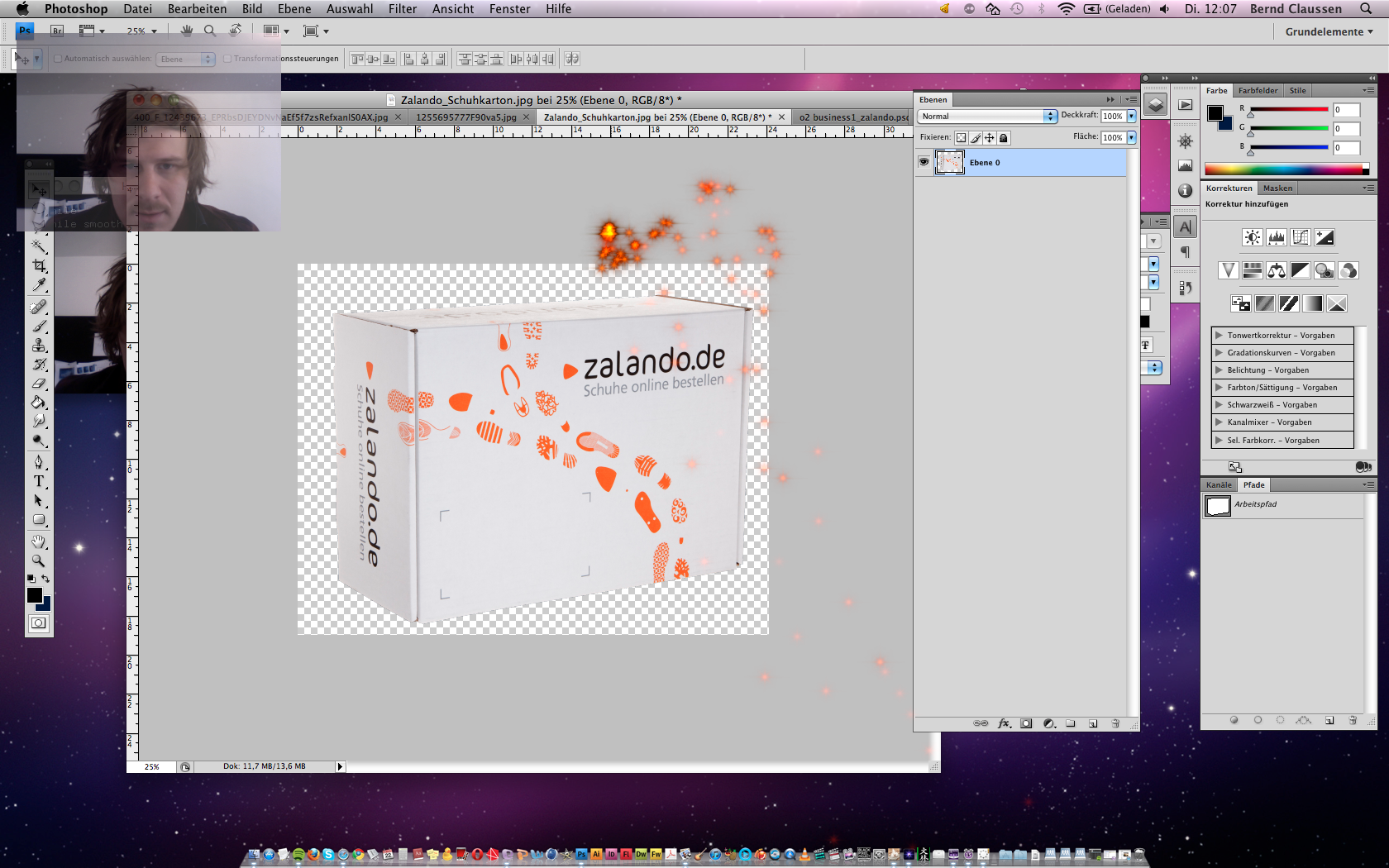Open the Grundelemente workspace switcher

[x=1329, y=31]
